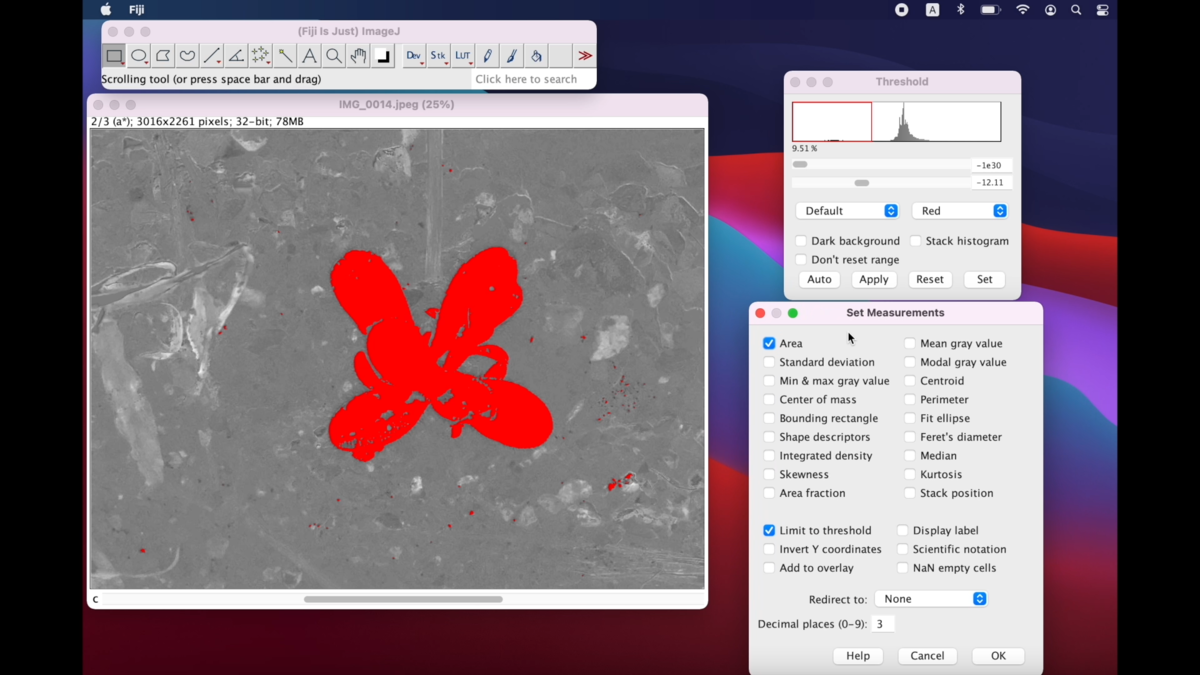Image resolution: width=1200 pixels, height=675 pixels.
Task: Show more tools with the red double arrow
Action: tap(585, 56)
